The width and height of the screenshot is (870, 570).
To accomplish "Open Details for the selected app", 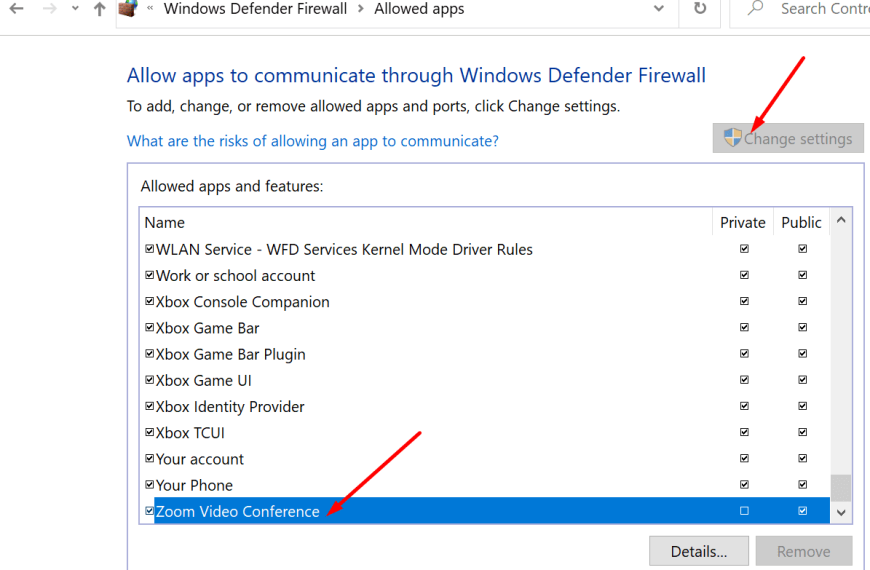I will 699,551.
